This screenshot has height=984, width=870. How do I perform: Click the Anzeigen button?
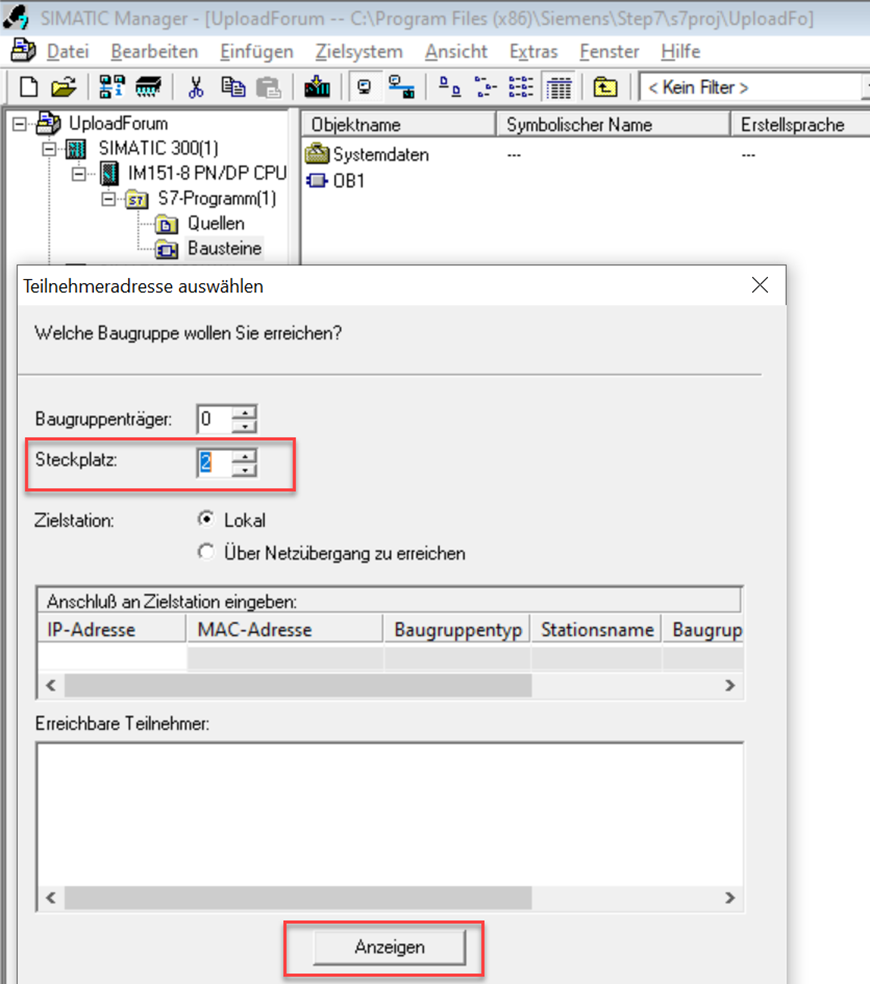389,947
